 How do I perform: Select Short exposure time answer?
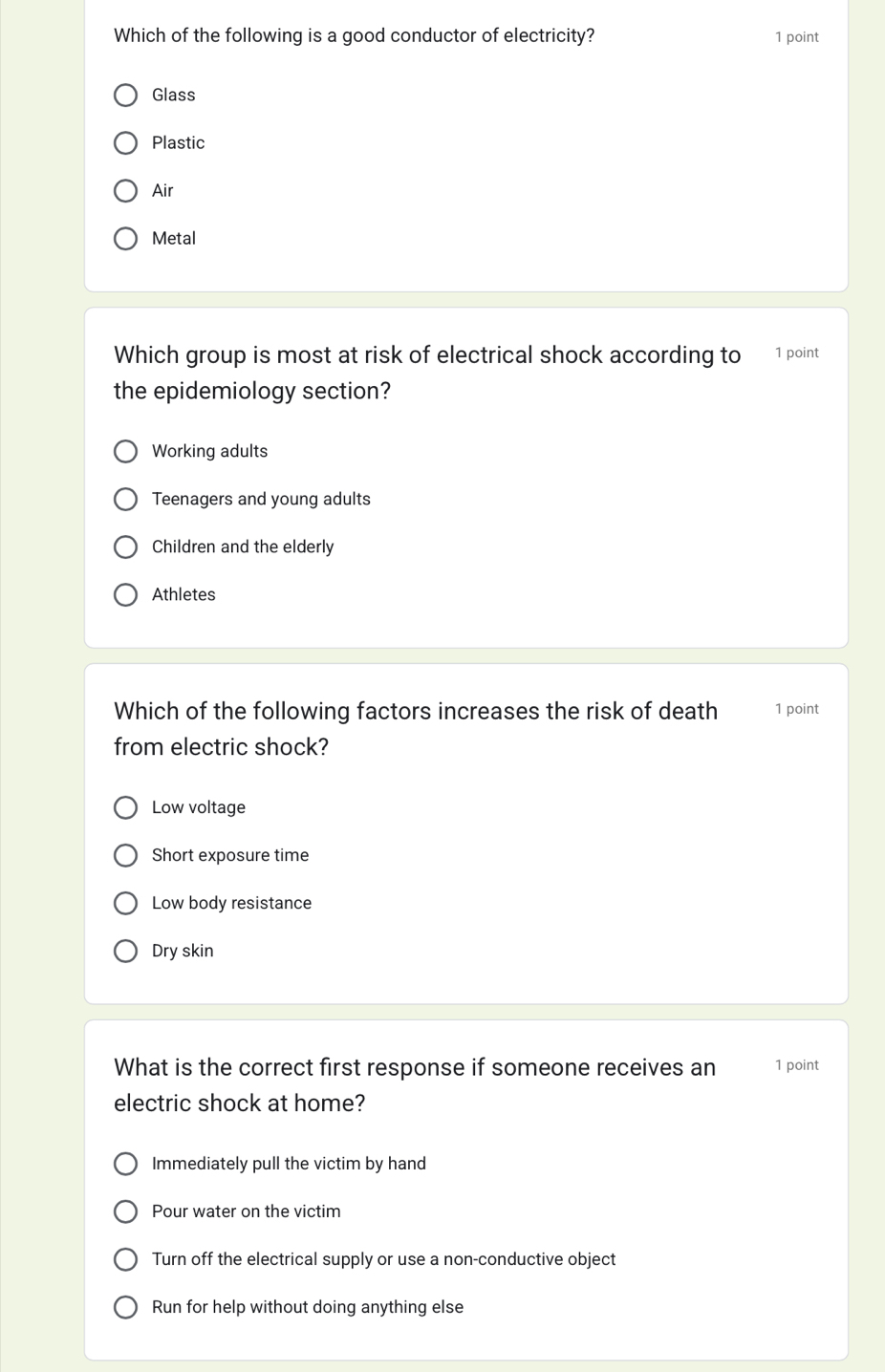click(126, 856)
